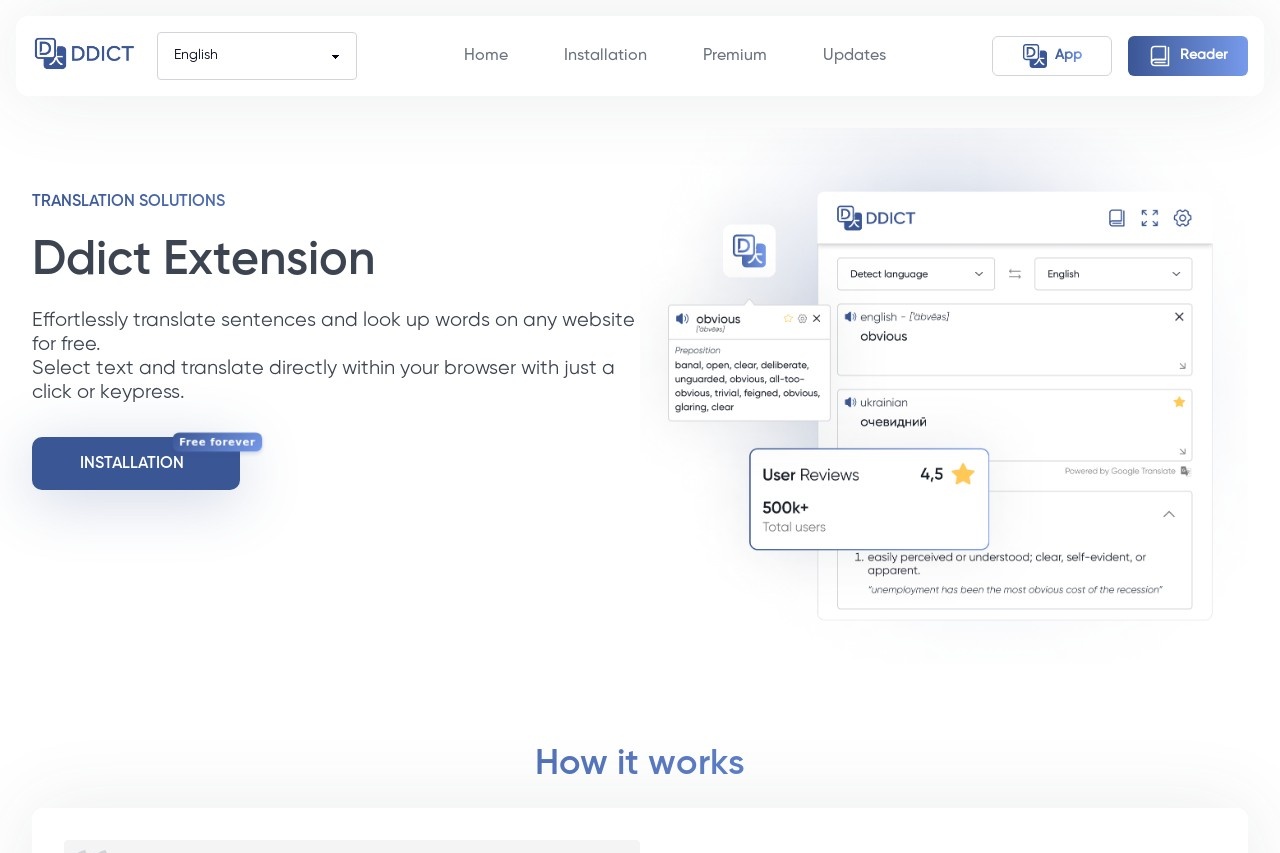Go to the Home menu item
The image size is (1280, 853).
[x=486, y=55]
